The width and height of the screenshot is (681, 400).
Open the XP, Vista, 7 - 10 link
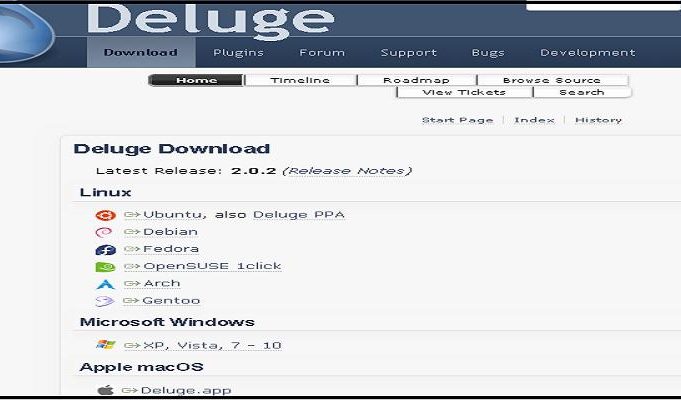coord(202,345)
